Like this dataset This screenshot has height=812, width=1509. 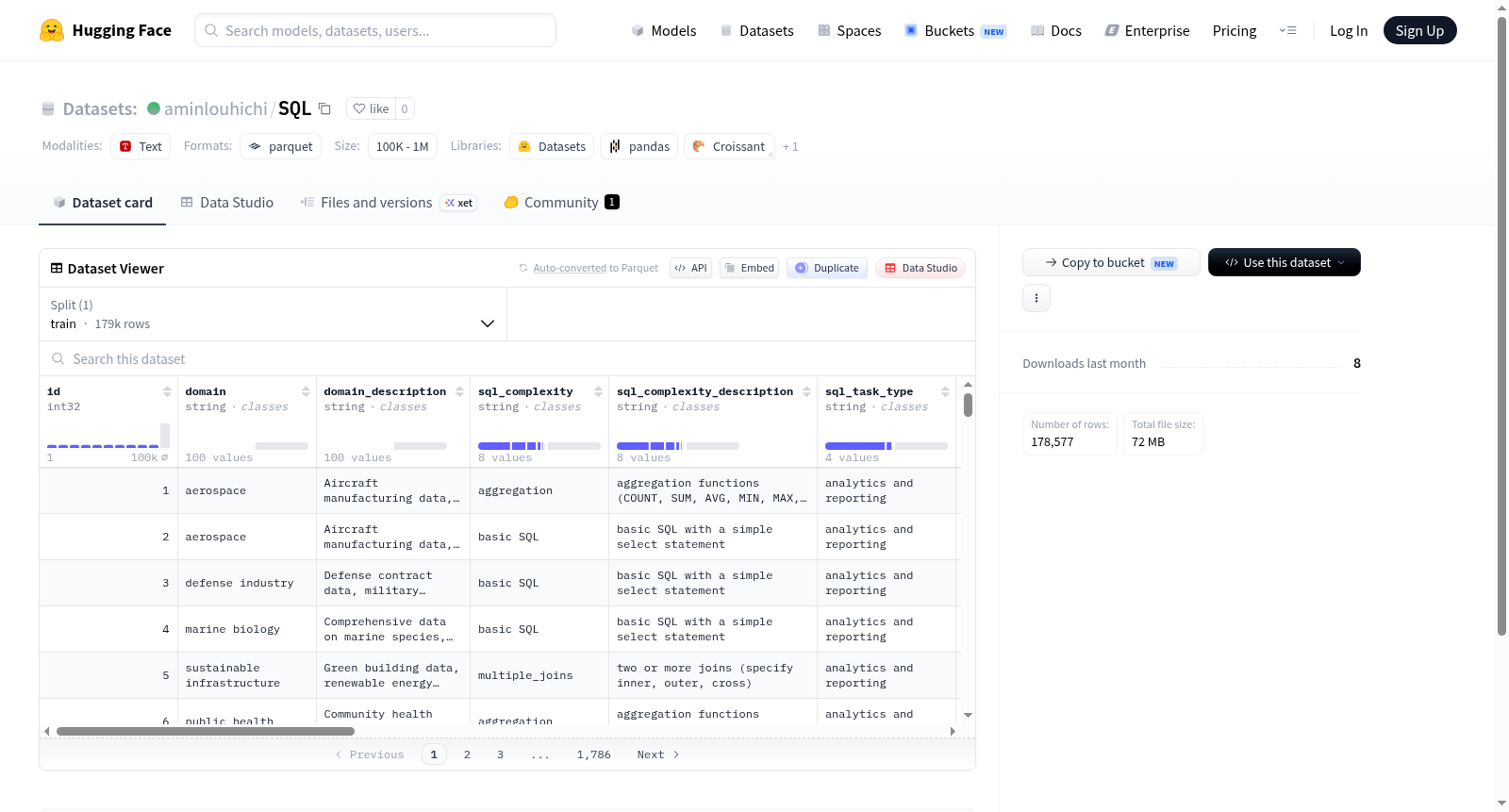pos(371,108)
